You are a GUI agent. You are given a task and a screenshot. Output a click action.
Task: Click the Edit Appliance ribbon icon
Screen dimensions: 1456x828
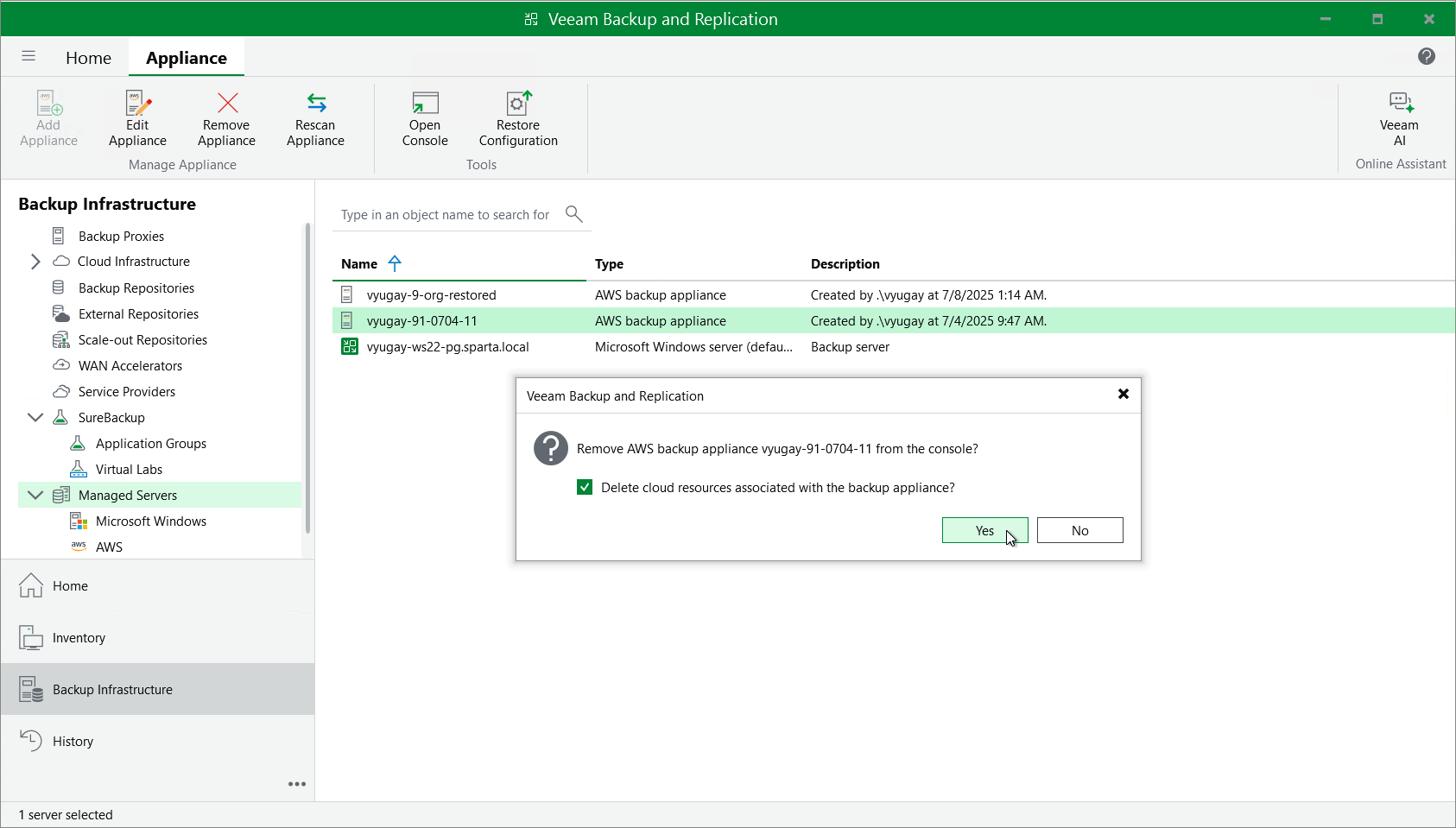tap(137, 104)
